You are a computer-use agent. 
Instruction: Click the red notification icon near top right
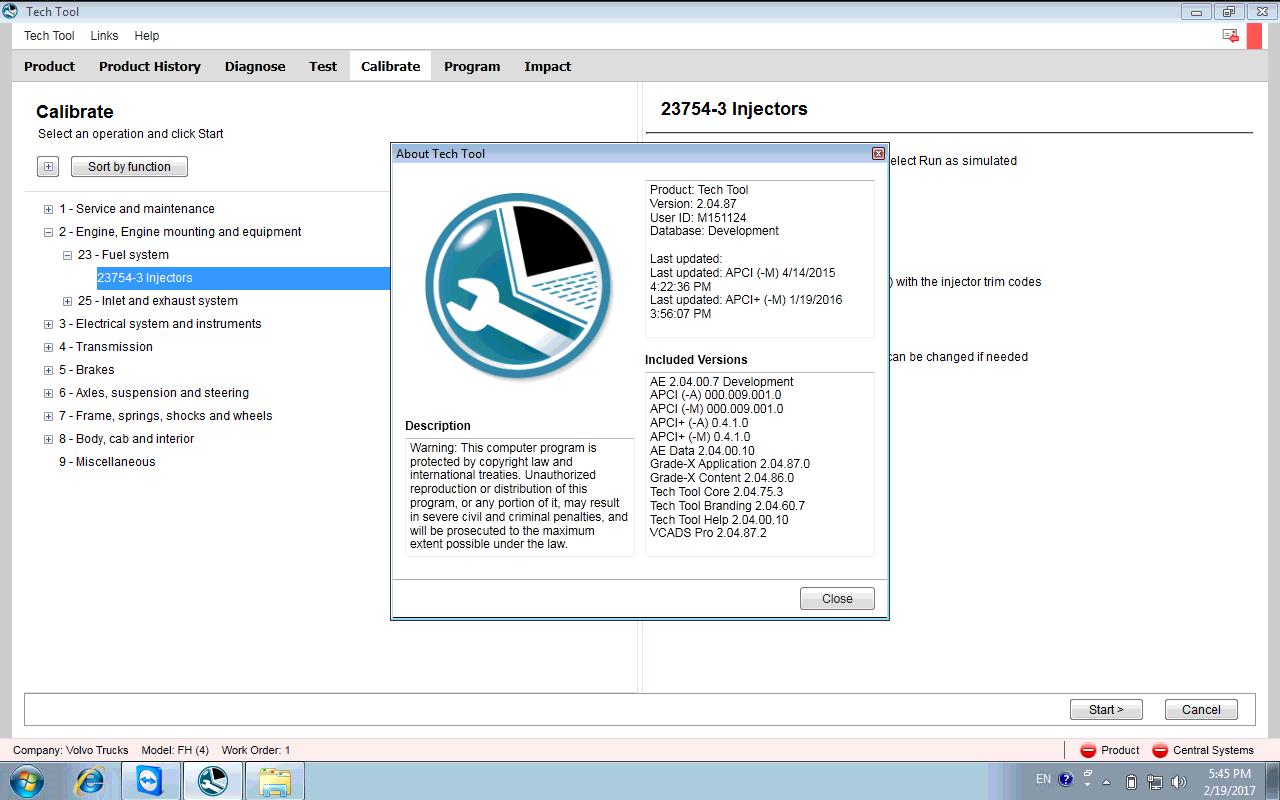pyautogui.click(x=1231, y=35)
